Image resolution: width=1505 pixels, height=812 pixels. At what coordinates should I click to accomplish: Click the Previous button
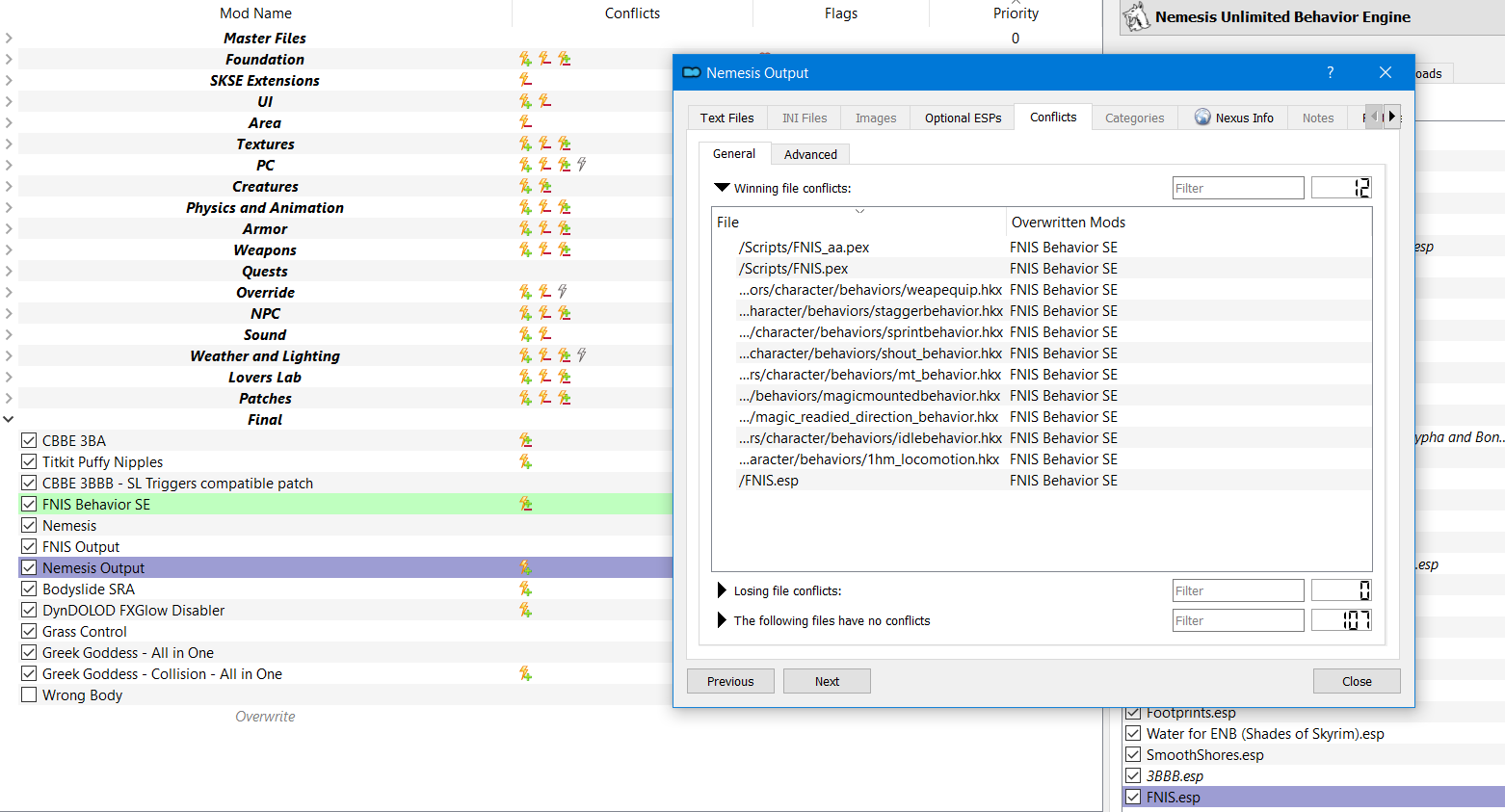pos(730,681)
